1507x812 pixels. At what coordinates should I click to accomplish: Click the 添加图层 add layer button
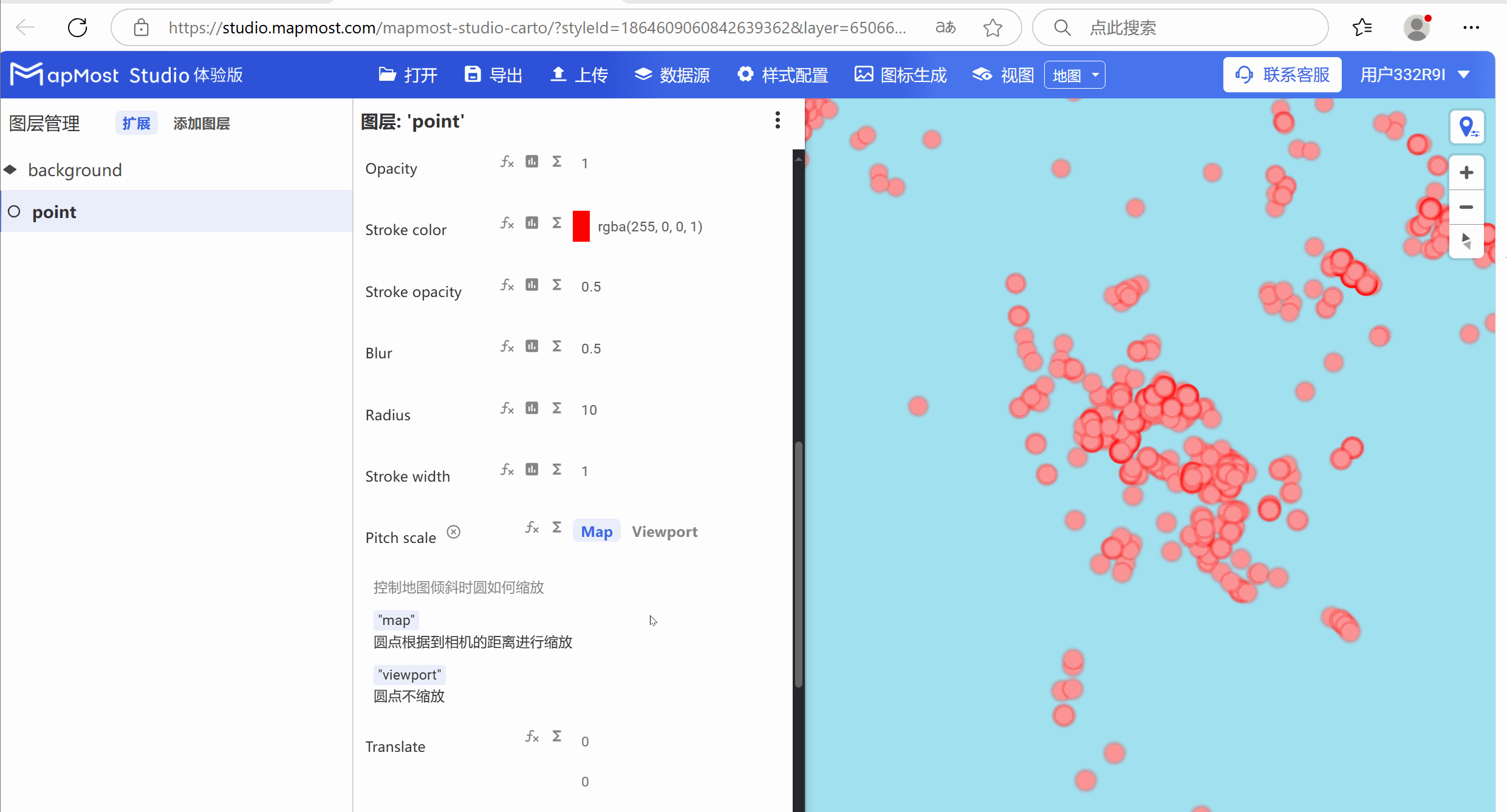(201, 123)
